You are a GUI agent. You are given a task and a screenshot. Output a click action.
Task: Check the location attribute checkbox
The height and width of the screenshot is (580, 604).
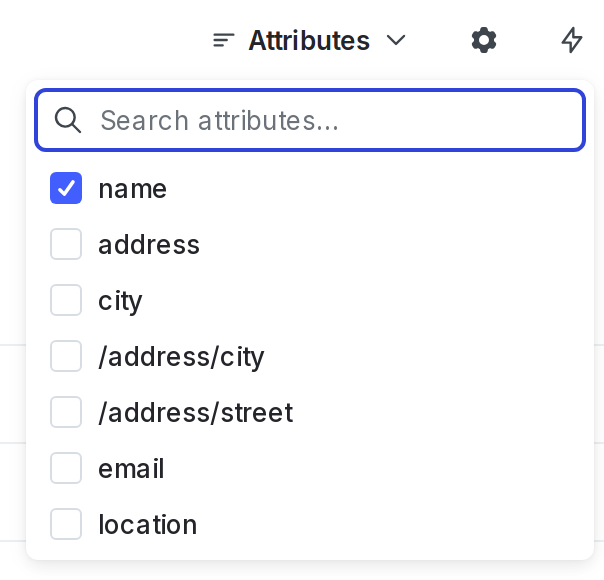tap(66, 525)
